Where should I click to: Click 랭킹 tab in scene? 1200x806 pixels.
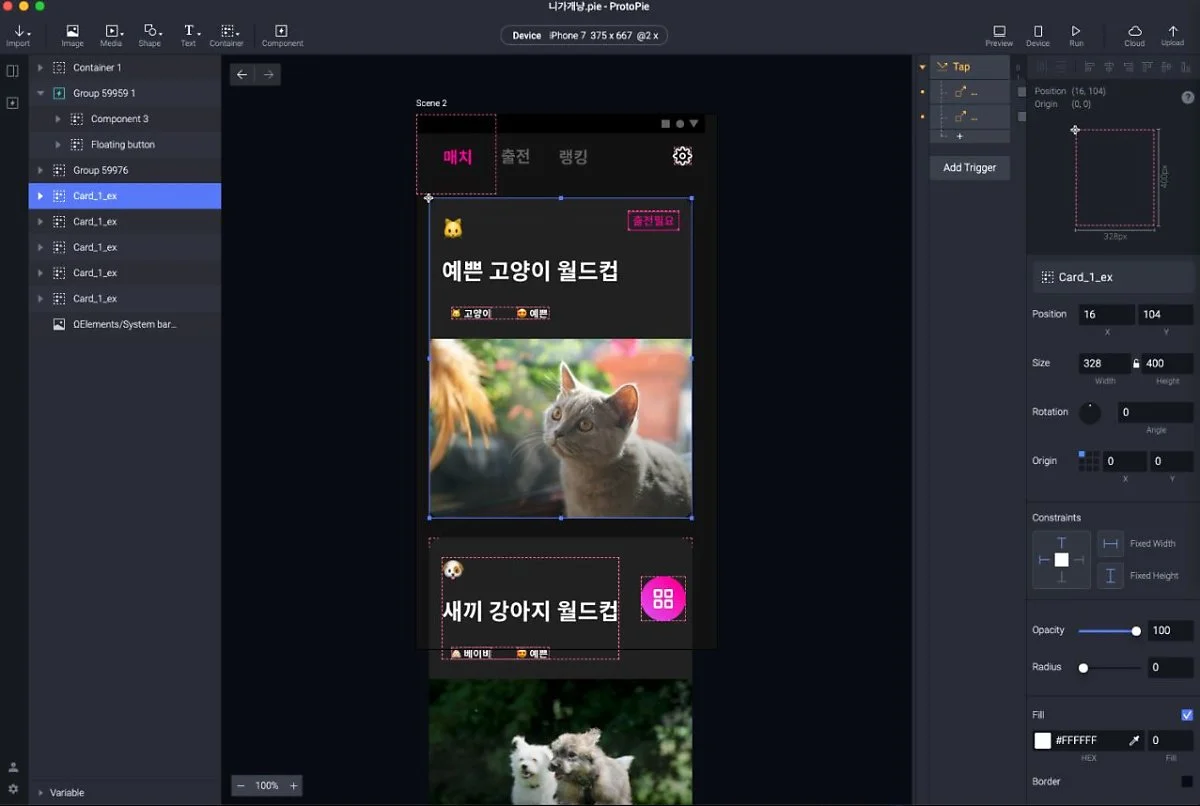pyautogui.click(x=573, y=157)
